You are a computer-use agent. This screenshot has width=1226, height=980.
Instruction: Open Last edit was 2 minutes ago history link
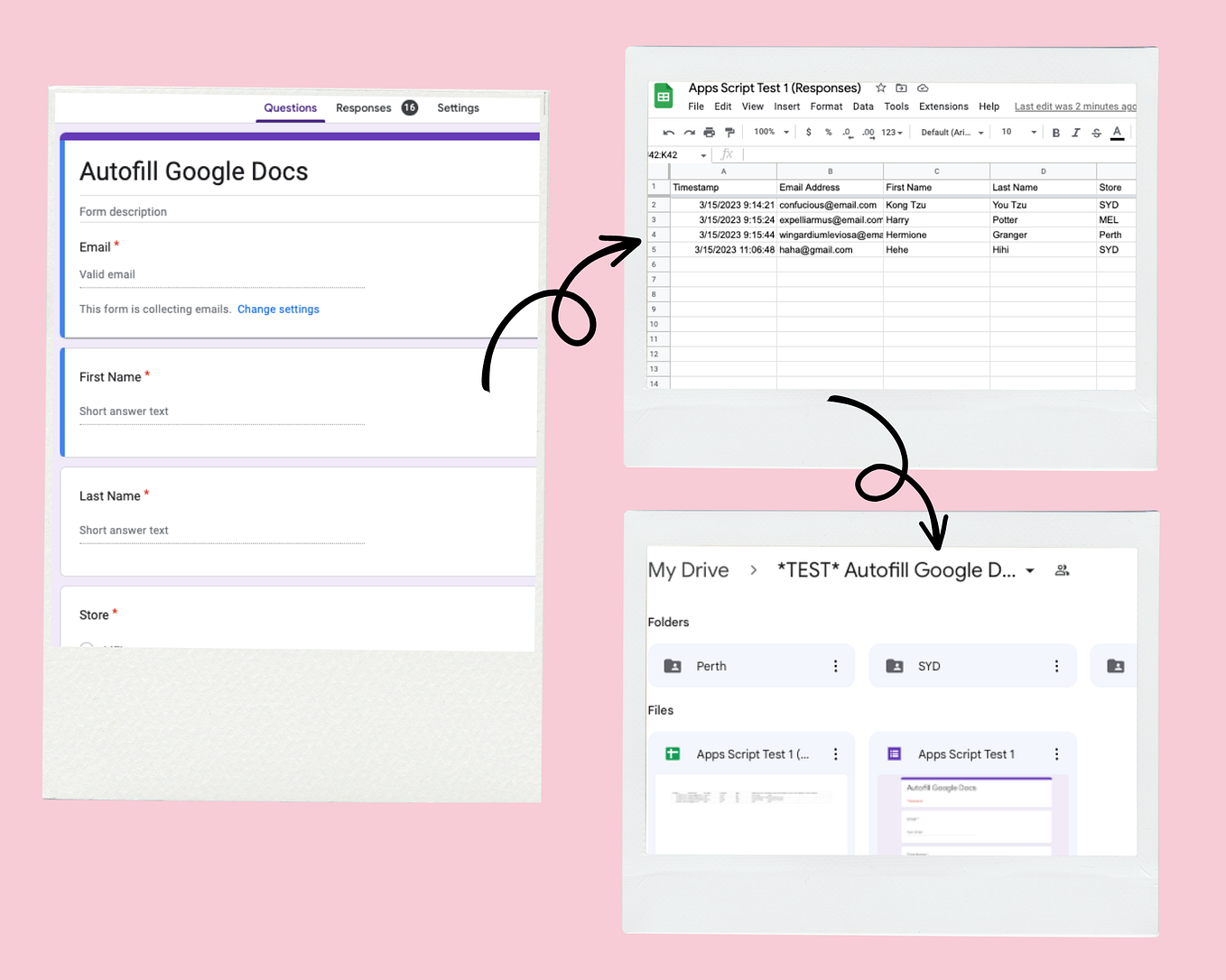(1074, 106)
